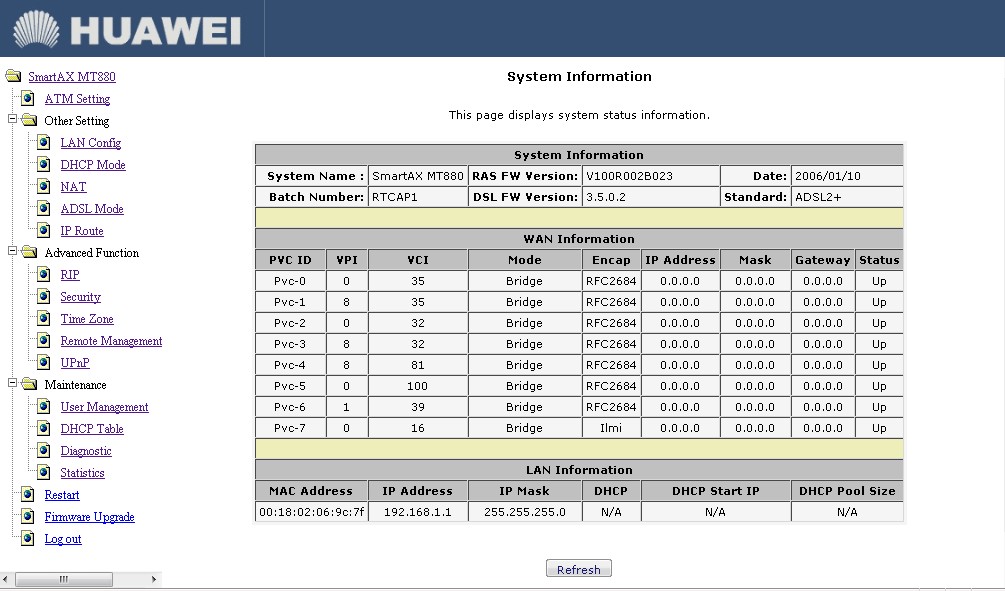Screen dimensions: 1005x591
Task: View Statistics page
Action: (82, 473)
